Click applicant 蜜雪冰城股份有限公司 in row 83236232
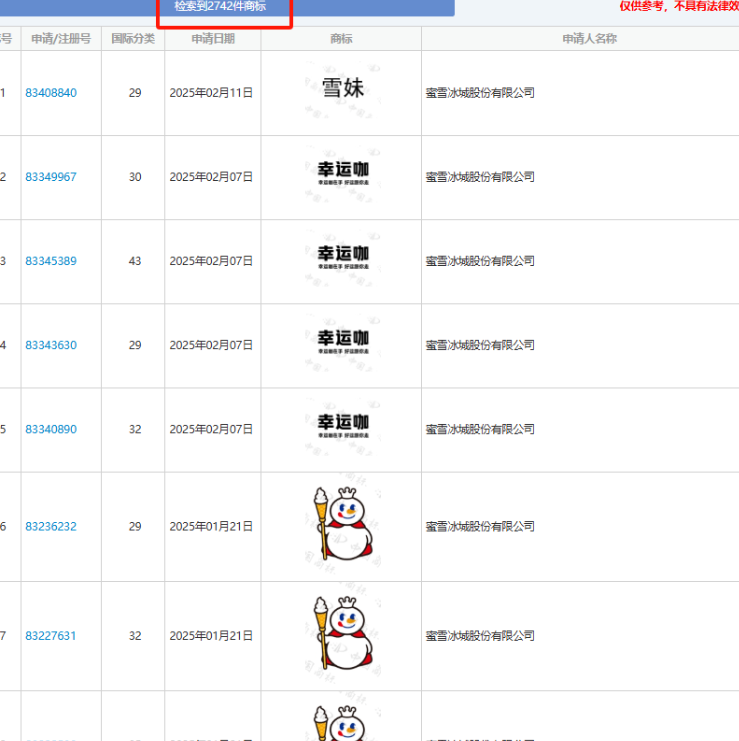The height and width of the screenshot is (741, 739). [x=480, y=526]
